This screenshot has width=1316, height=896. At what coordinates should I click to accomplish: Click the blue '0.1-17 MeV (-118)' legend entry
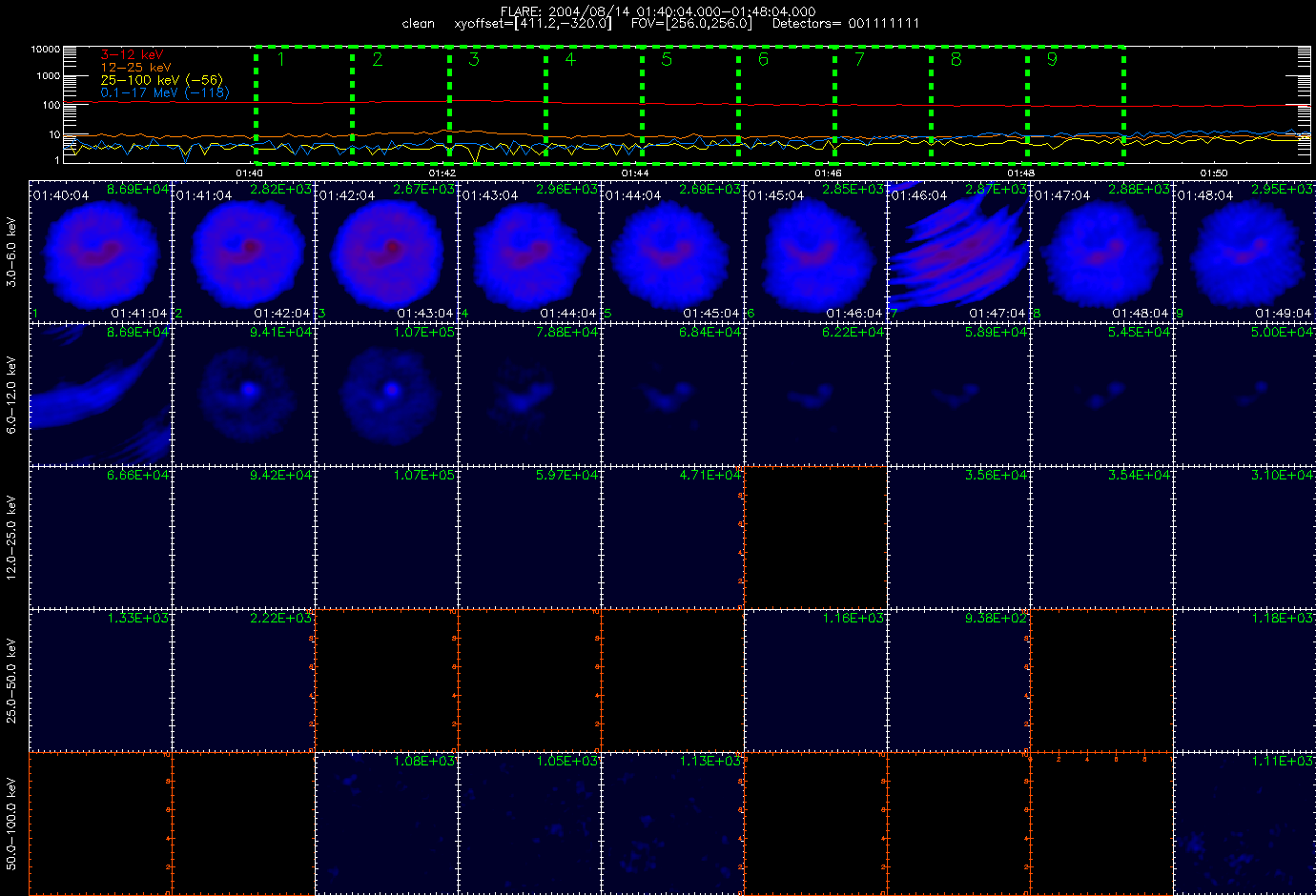coord(165,92)
